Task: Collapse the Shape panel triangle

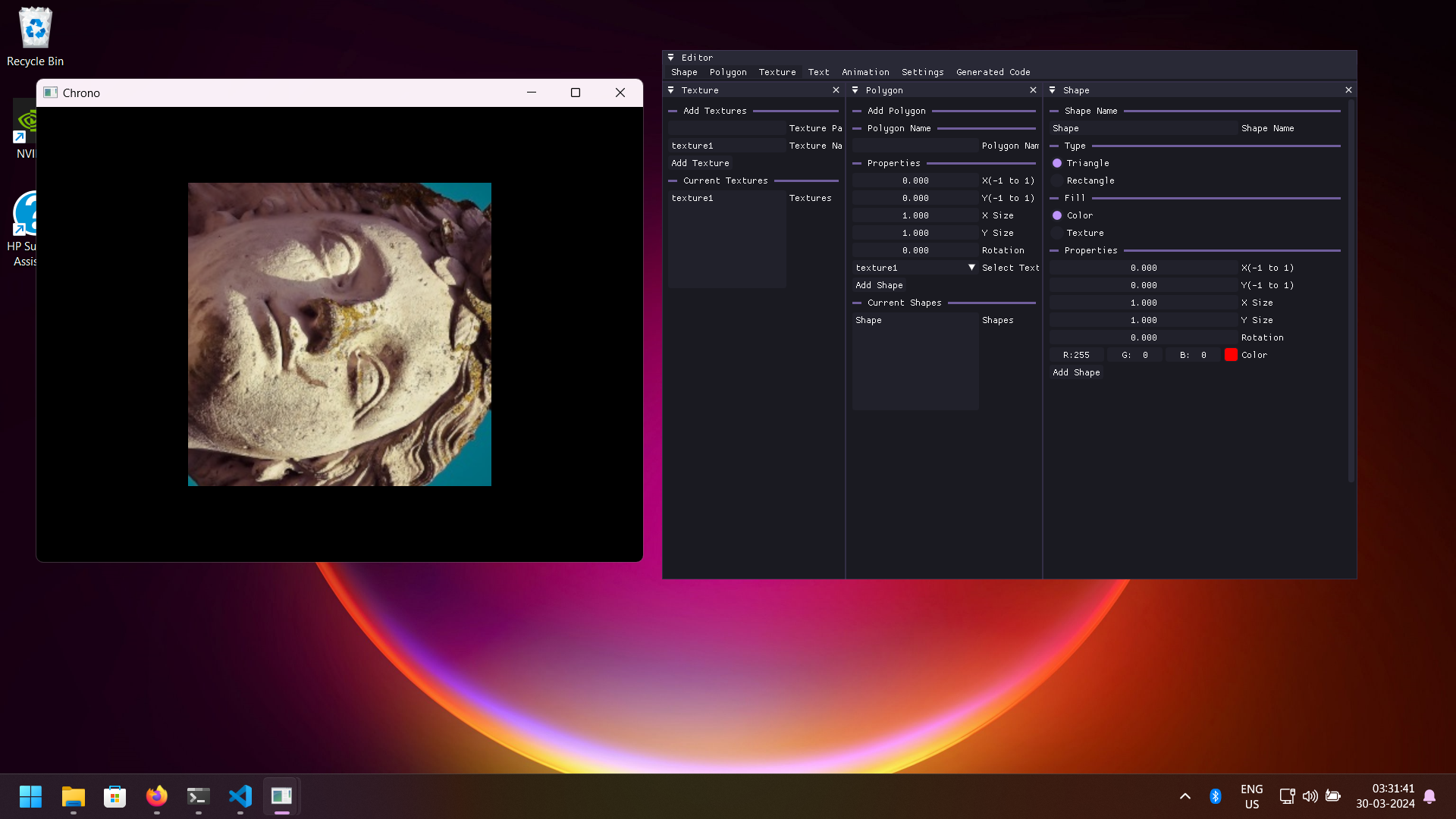Action: pyautogui.click(x=1052, y=90)
